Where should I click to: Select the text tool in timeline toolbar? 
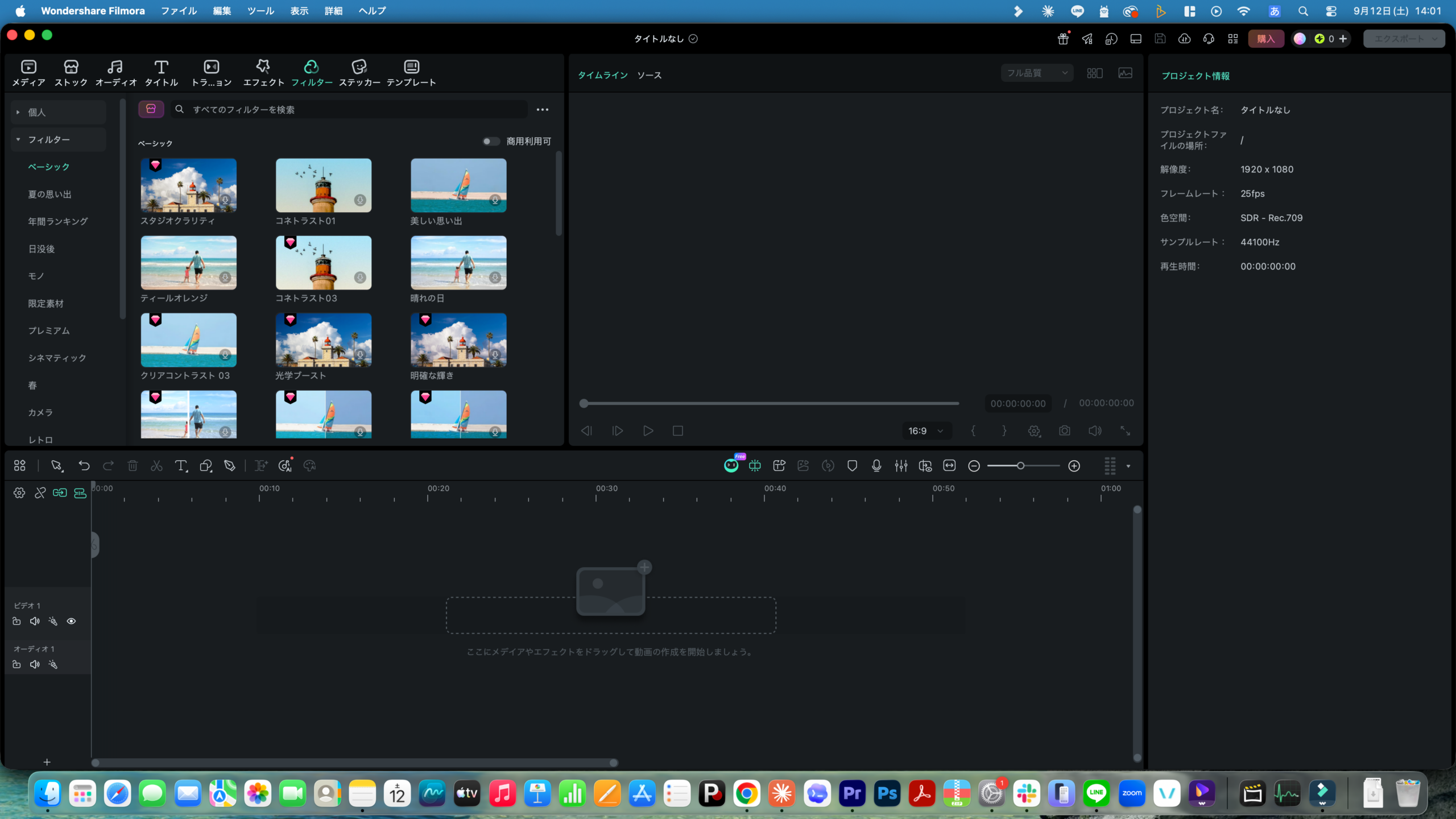(x=181, y=466)
